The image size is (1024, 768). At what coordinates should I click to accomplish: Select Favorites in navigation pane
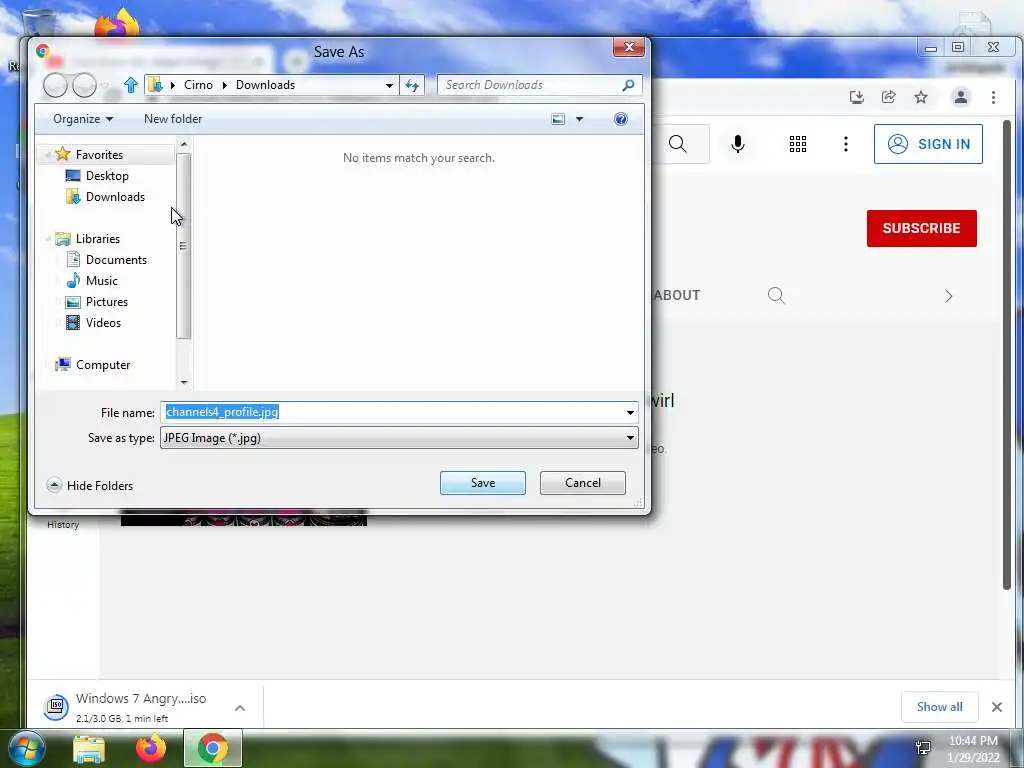(99, 155)
